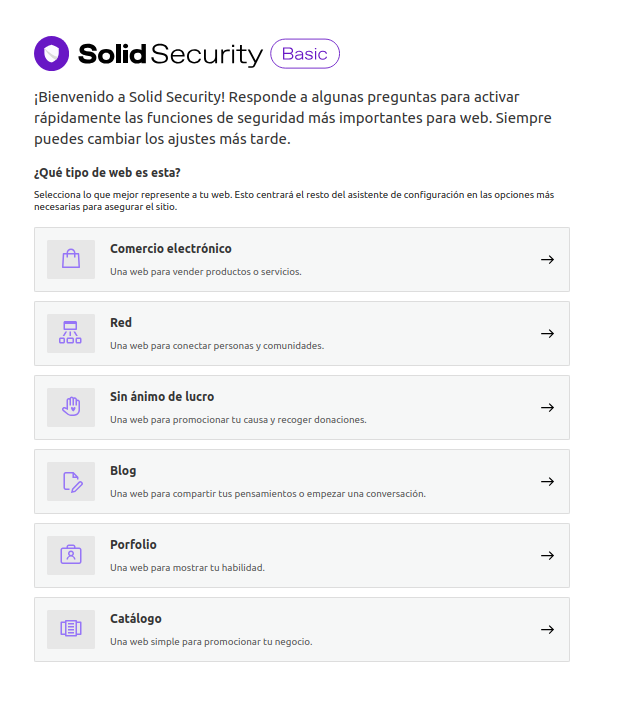625x706 pixels.
Task: Click the arrow on the Porfolio row
Action: point(547,556)
